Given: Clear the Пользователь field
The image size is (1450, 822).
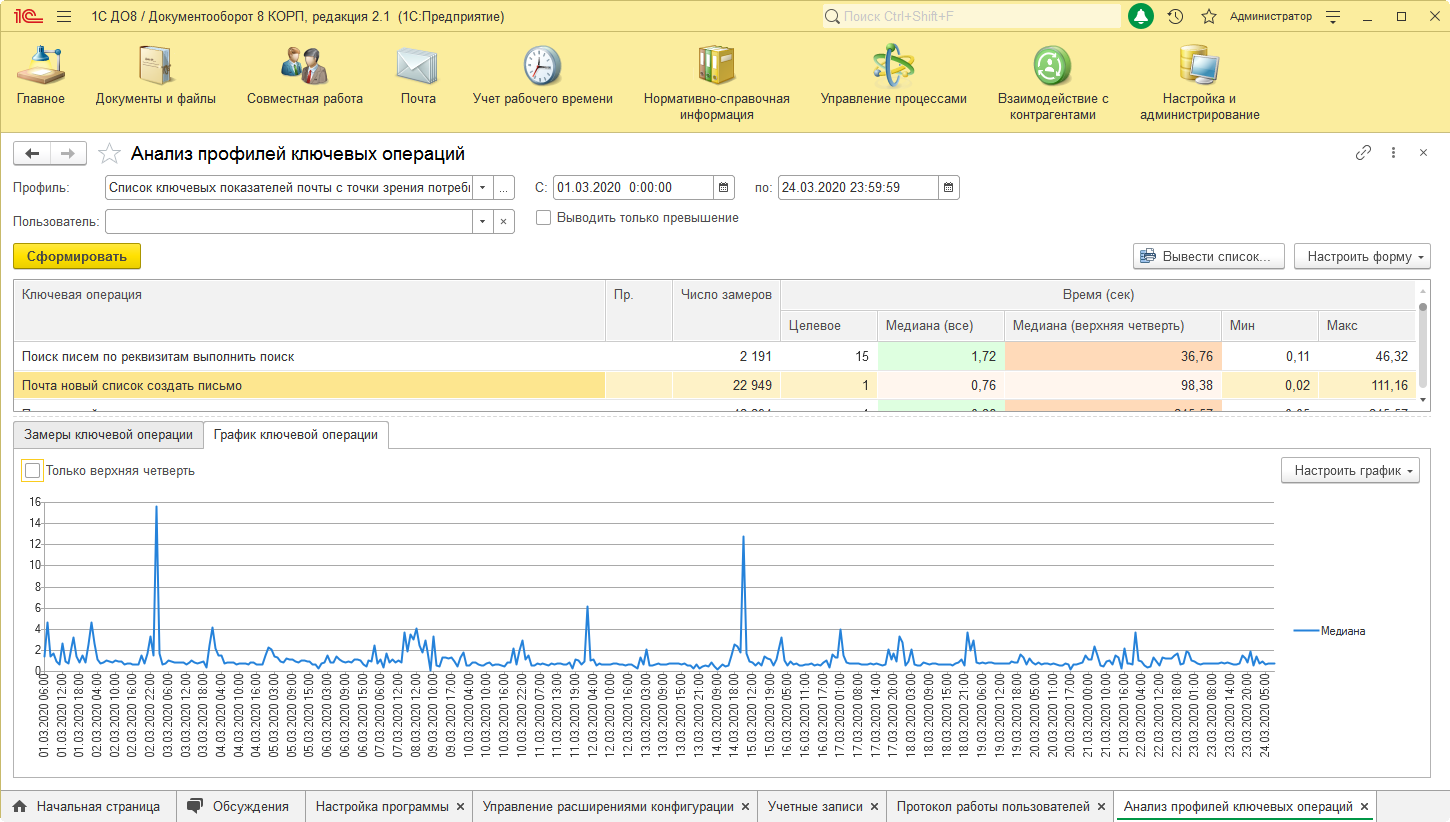Looking at the screenshot, I should coord(504,221).
